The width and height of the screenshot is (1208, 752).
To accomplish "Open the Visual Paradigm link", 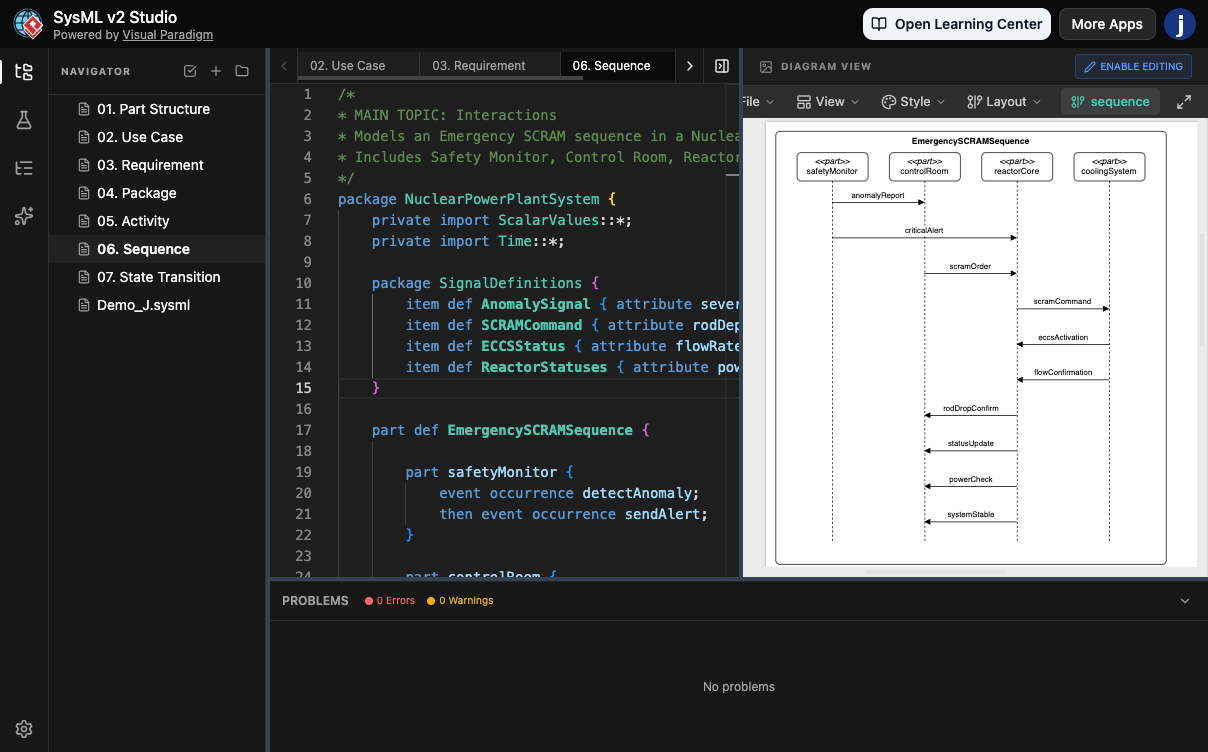I will point(168,34).
